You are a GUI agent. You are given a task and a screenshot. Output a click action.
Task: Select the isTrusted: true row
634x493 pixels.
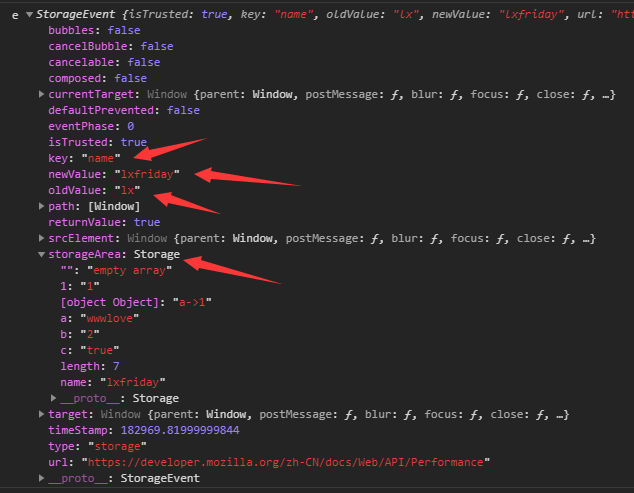click(97, 142)
